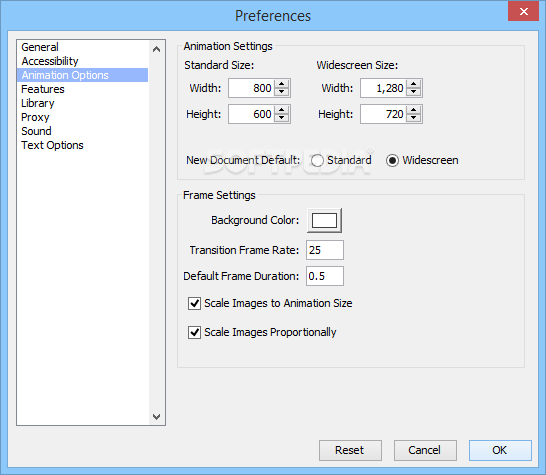Decrease Standard Size height with down arrow
Viewport: 546px width, 475px height.
(281, 118)
